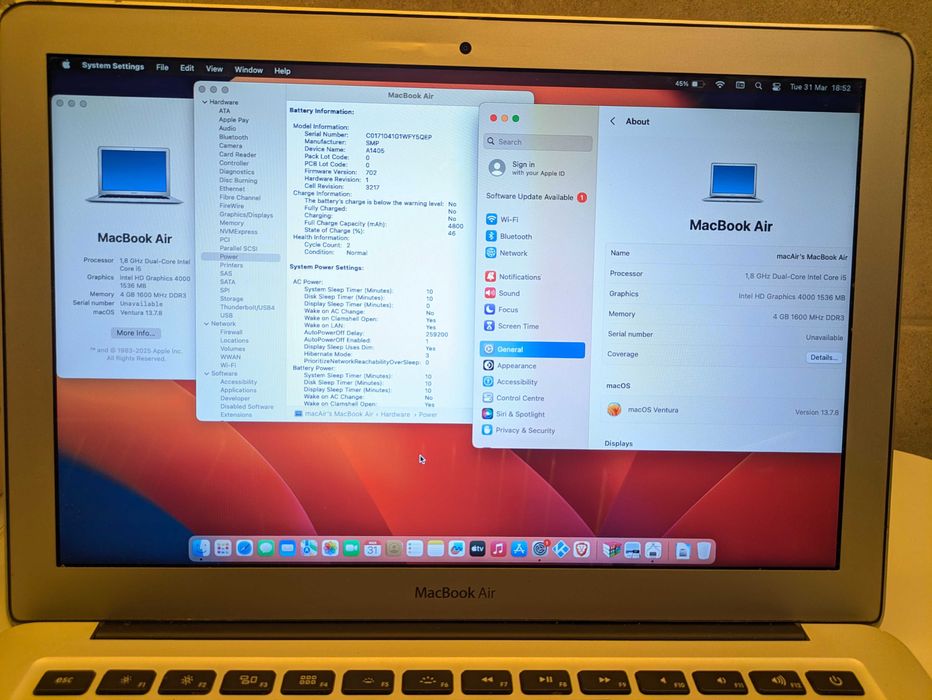Collapse the Software tree in System Information
932x700 pixels.
click(206, 374)
